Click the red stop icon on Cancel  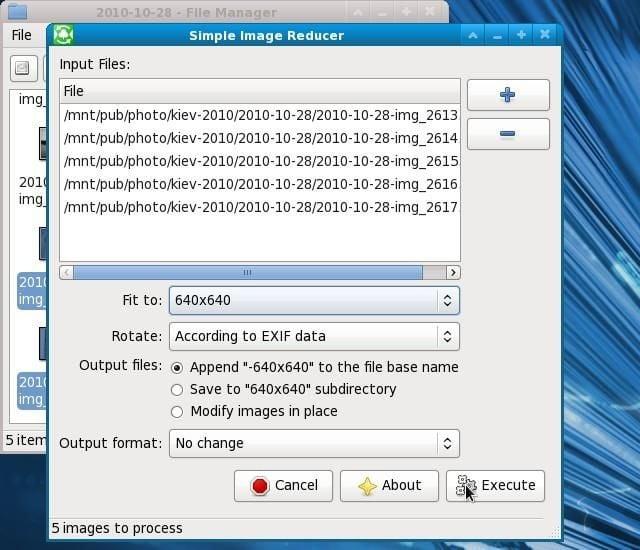coord(260,486)
